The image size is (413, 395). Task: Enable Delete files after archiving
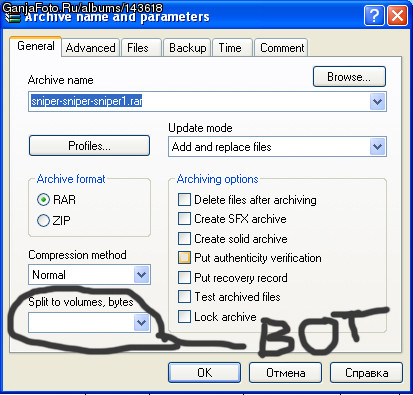(x=184, y=200)
